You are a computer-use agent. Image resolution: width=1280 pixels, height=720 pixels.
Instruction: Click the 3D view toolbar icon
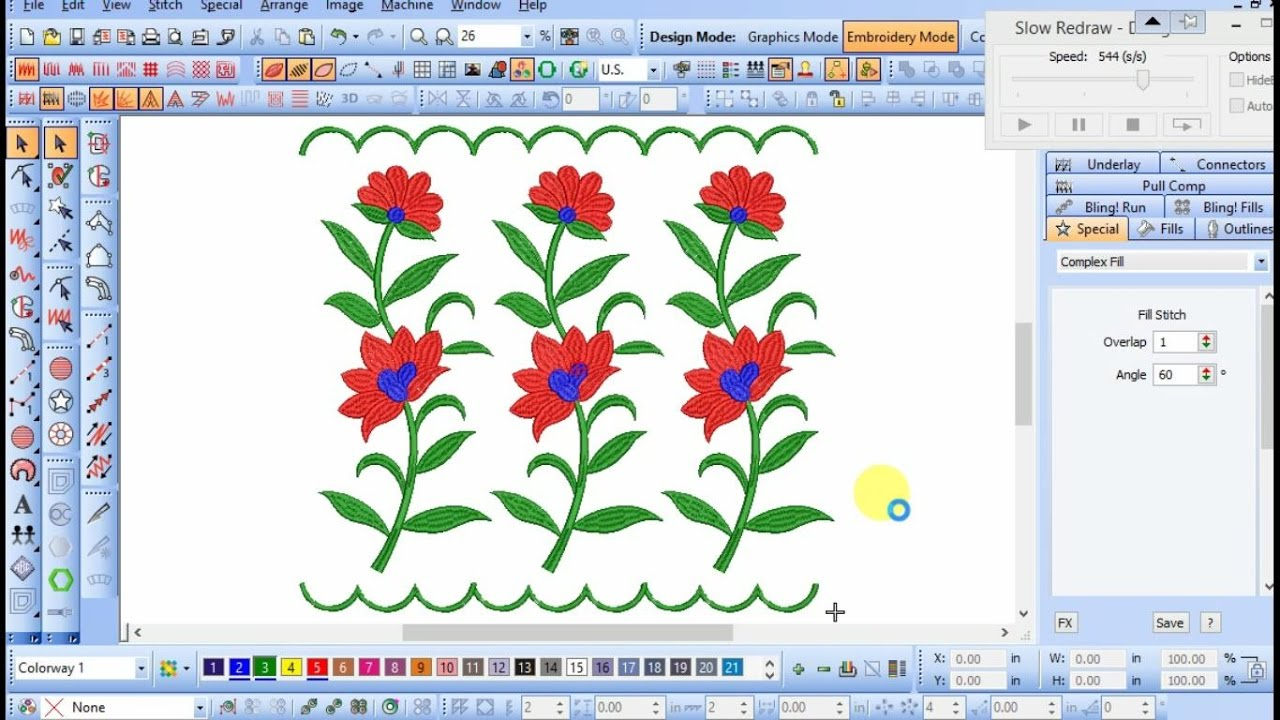click(x=349, y=99)
